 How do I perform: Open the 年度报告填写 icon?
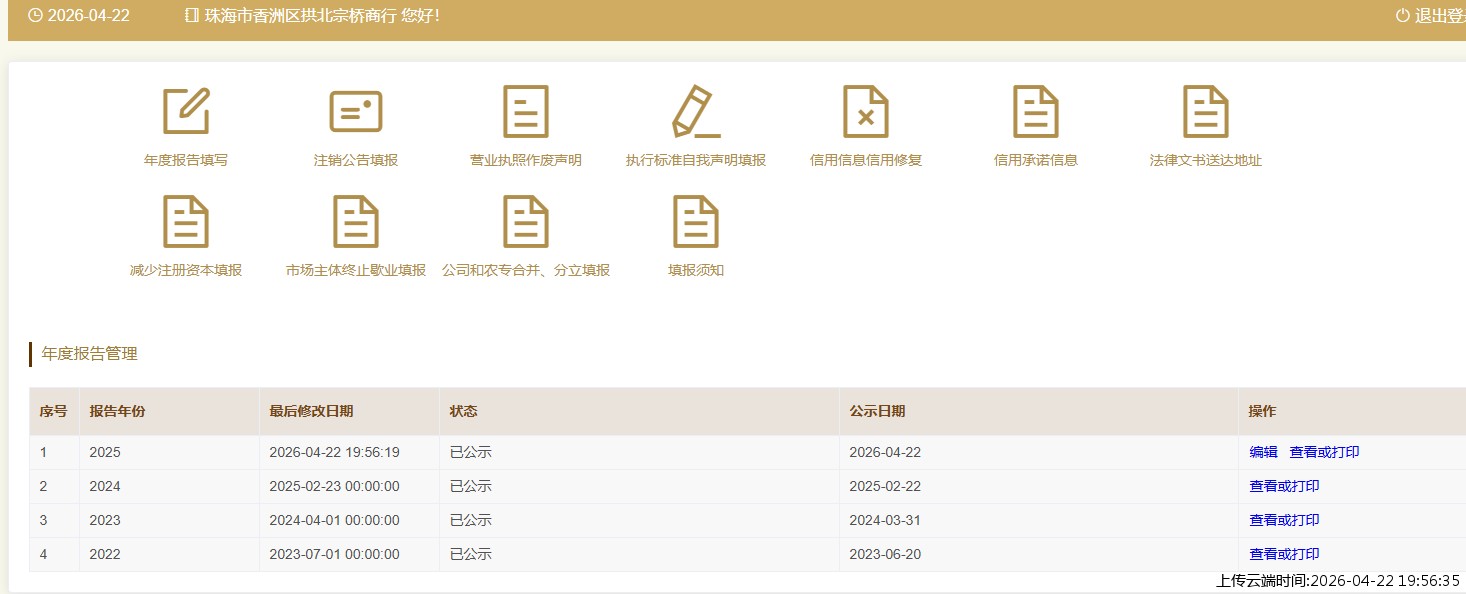(x=186, y=111)
